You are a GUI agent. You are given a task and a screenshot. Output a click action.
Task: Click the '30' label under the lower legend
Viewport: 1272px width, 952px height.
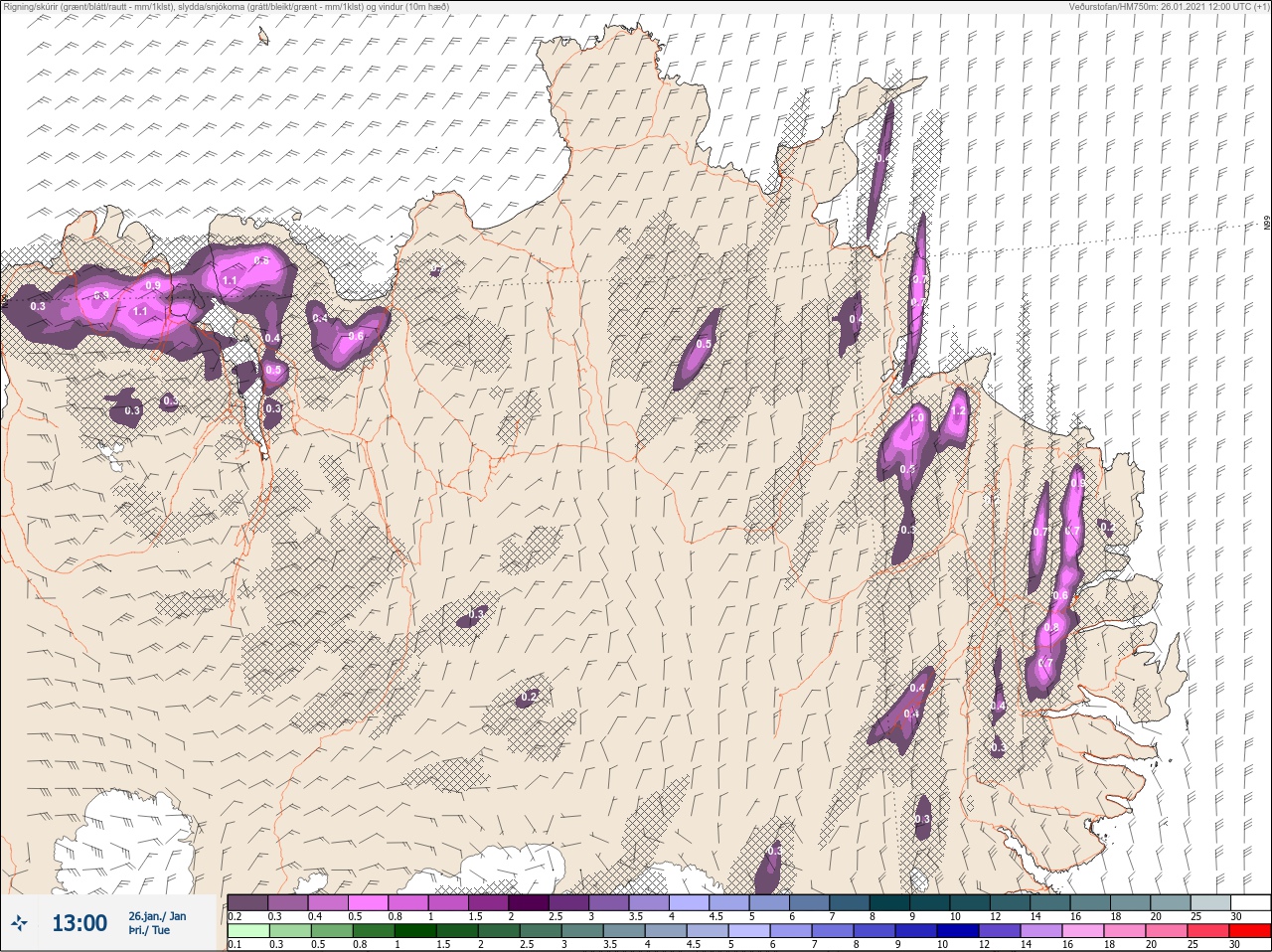(1235, 944)
